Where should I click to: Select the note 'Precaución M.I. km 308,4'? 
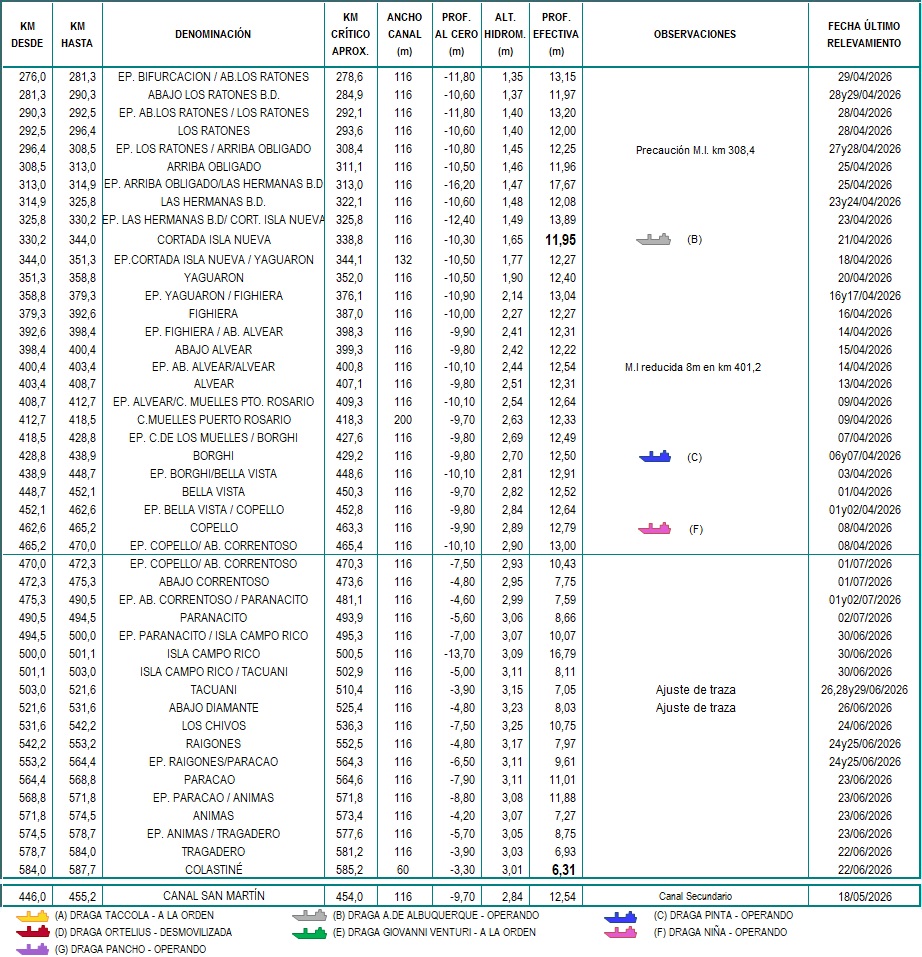[x=695, y=150]
